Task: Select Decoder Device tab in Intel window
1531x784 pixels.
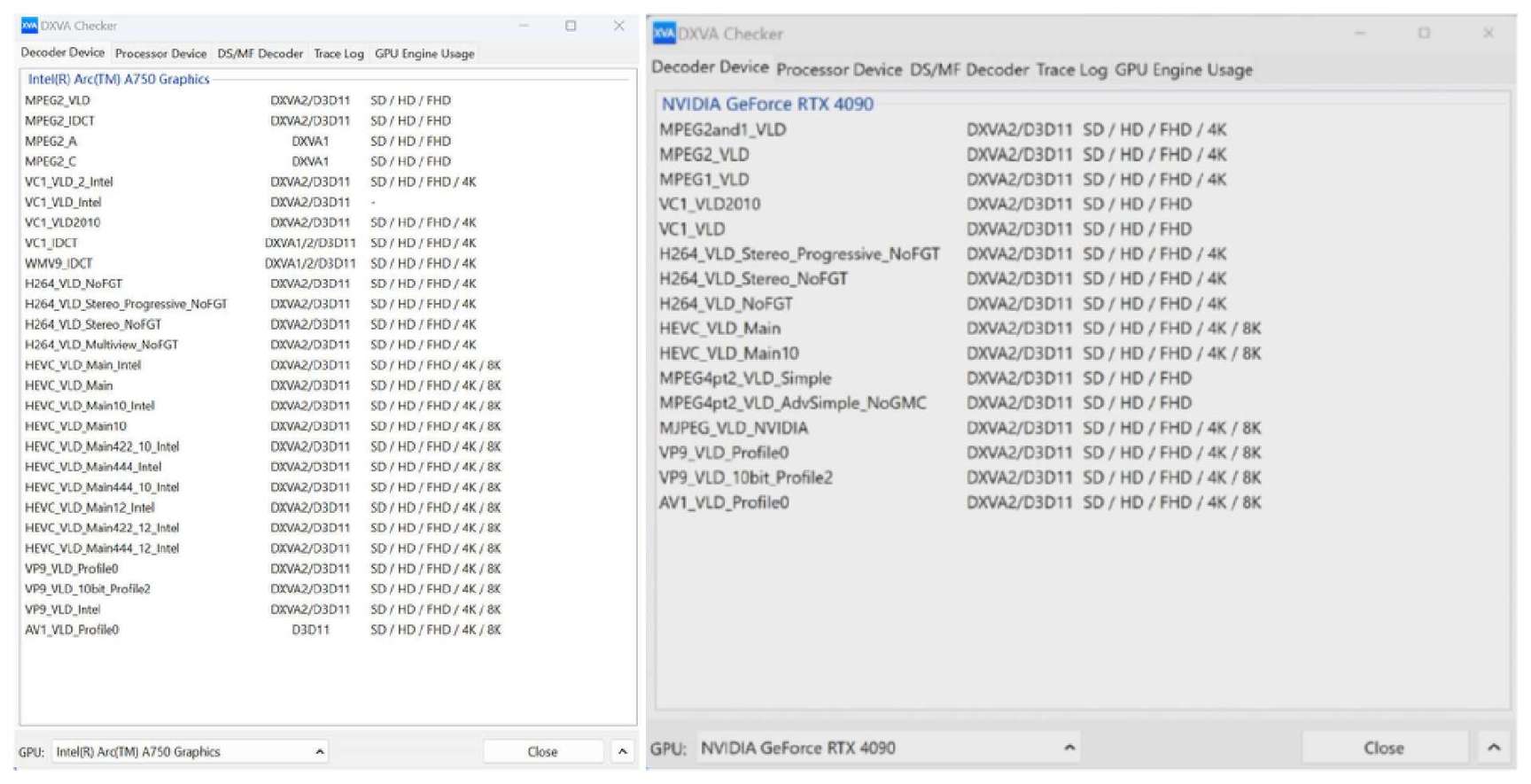Action: tap(63, 53)
